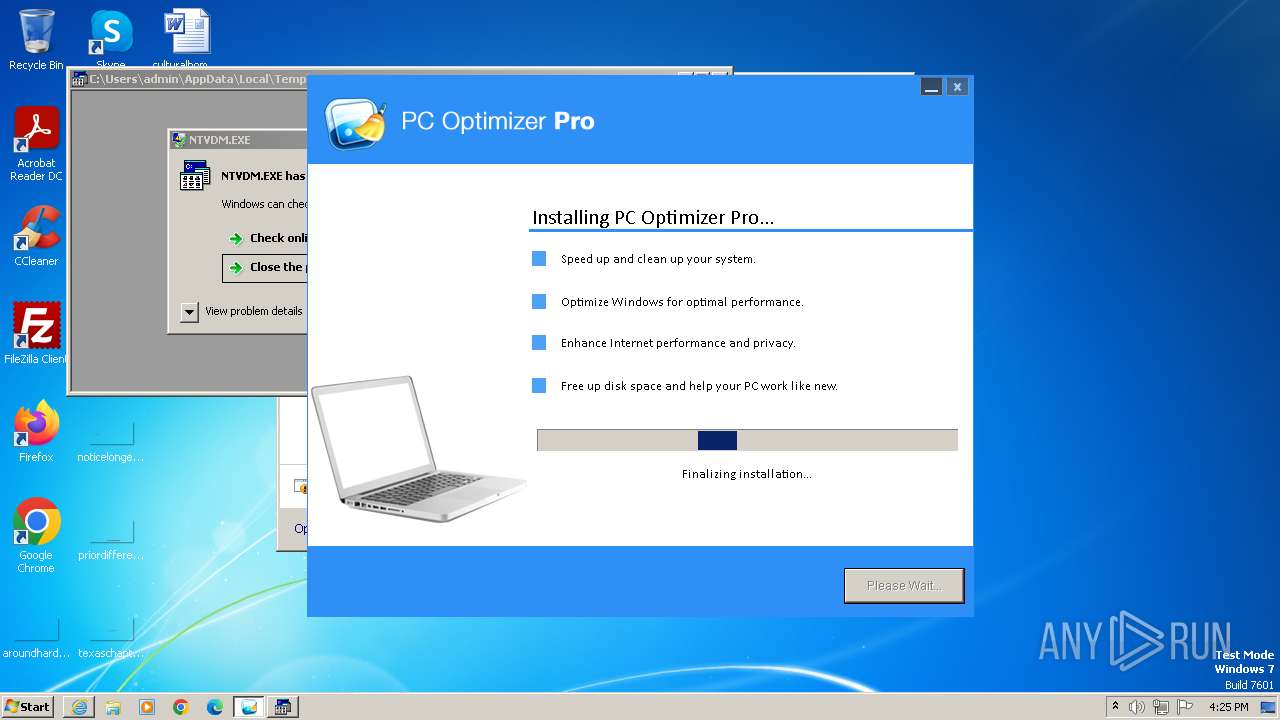Click the NTVDM.EXE dialog title bar
1280x720 pixels.
(x=238, y=140)
